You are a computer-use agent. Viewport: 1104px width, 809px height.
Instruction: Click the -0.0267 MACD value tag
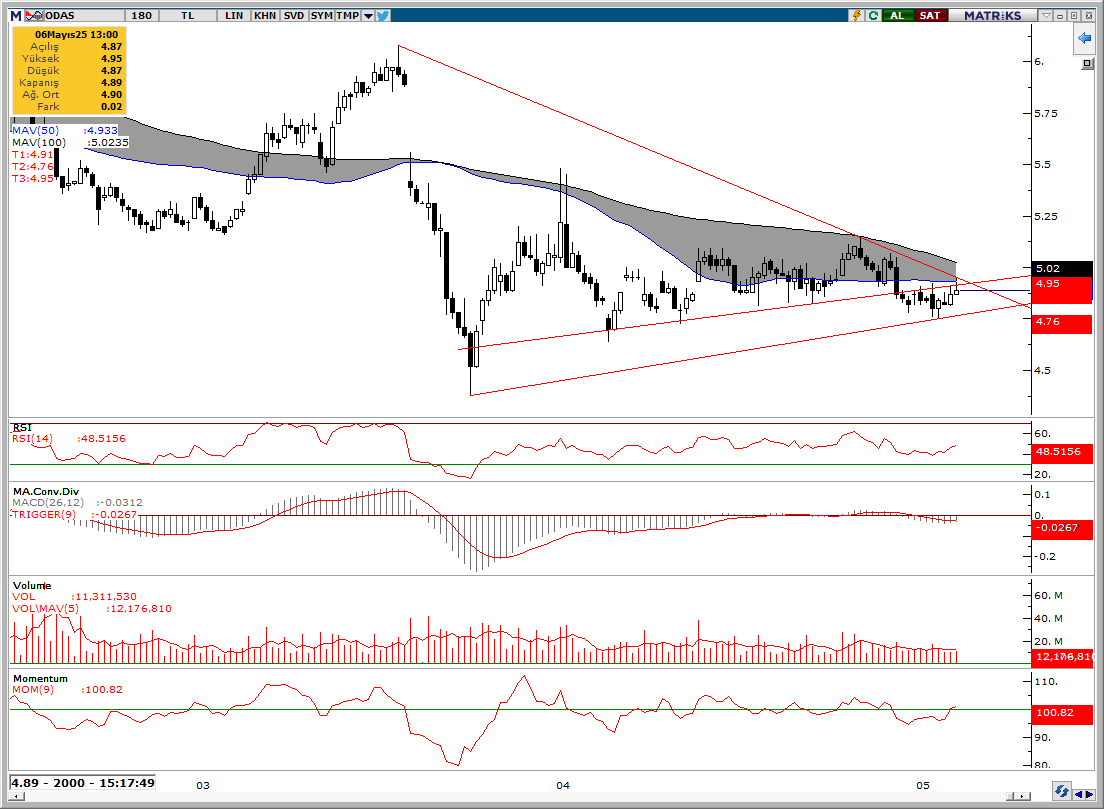(1062, 528)
